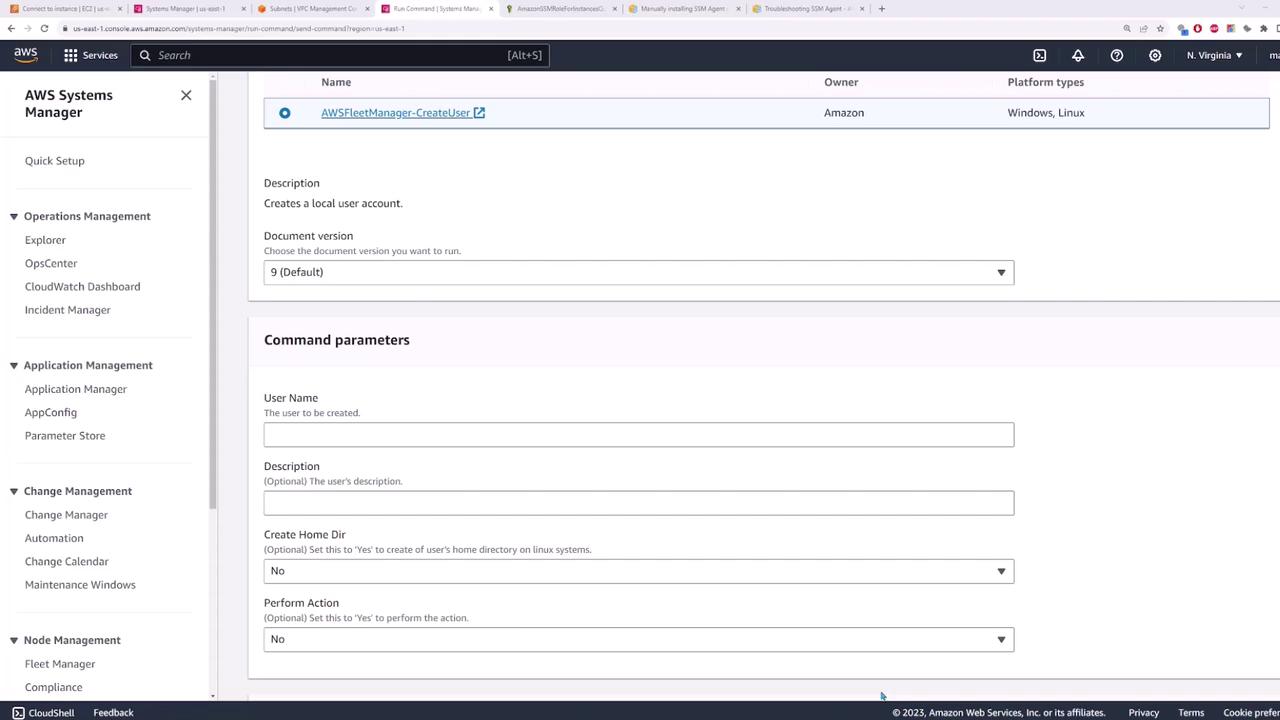Open the Privacy link in the footer
1280x720 pixels.
pos(1143,713)
